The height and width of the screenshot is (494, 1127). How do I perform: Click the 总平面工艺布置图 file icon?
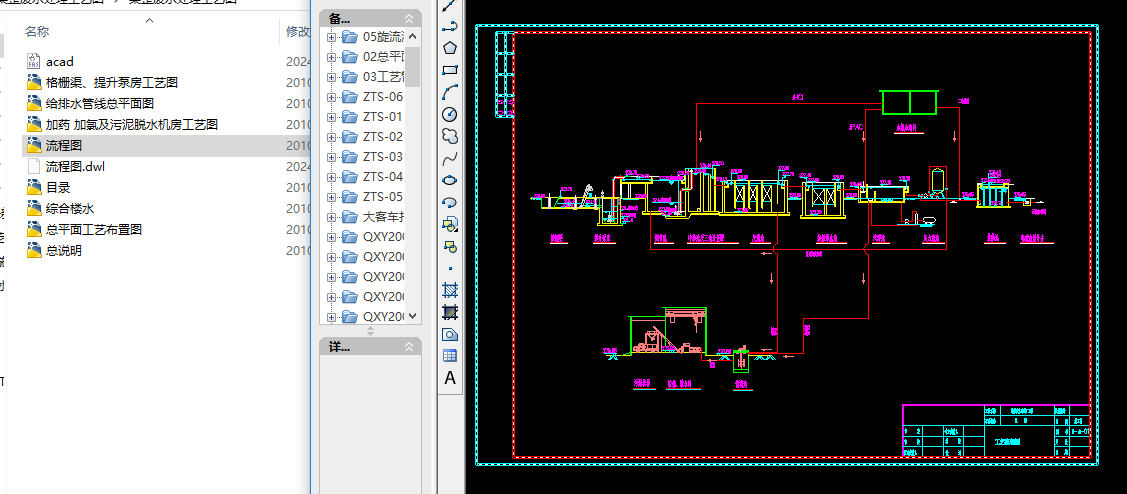click(x=34, y=229)
